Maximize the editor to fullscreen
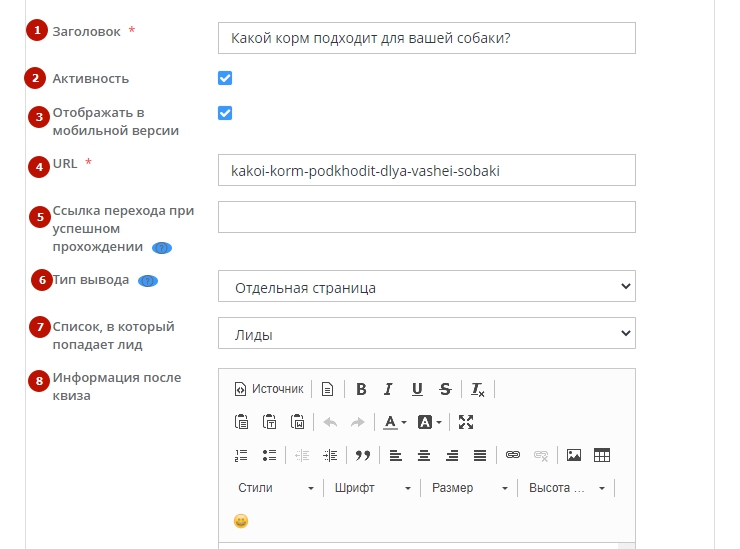This screenshot has width=740, height=549. 466,422
